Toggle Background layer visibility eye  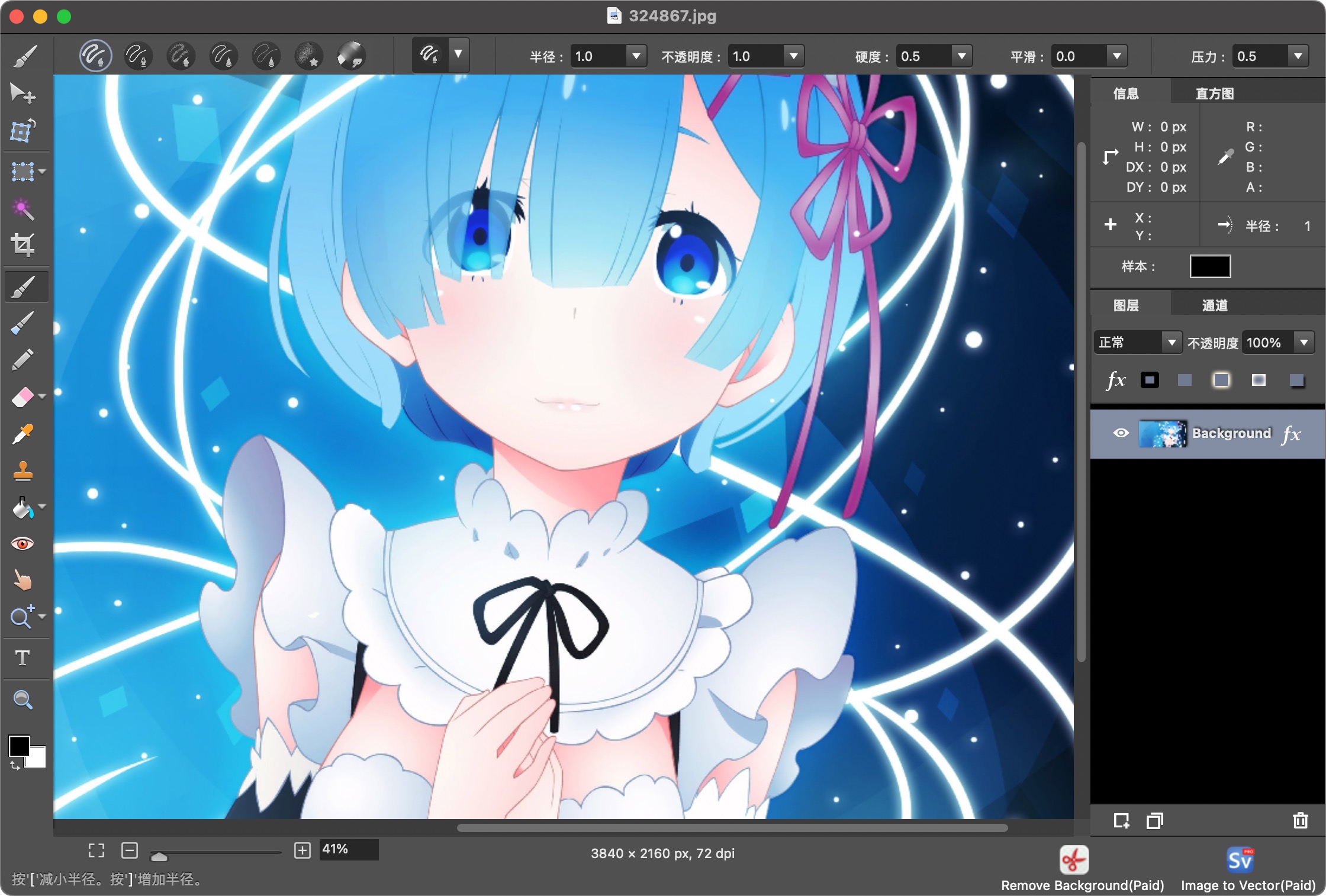[x=1121, y=433]
